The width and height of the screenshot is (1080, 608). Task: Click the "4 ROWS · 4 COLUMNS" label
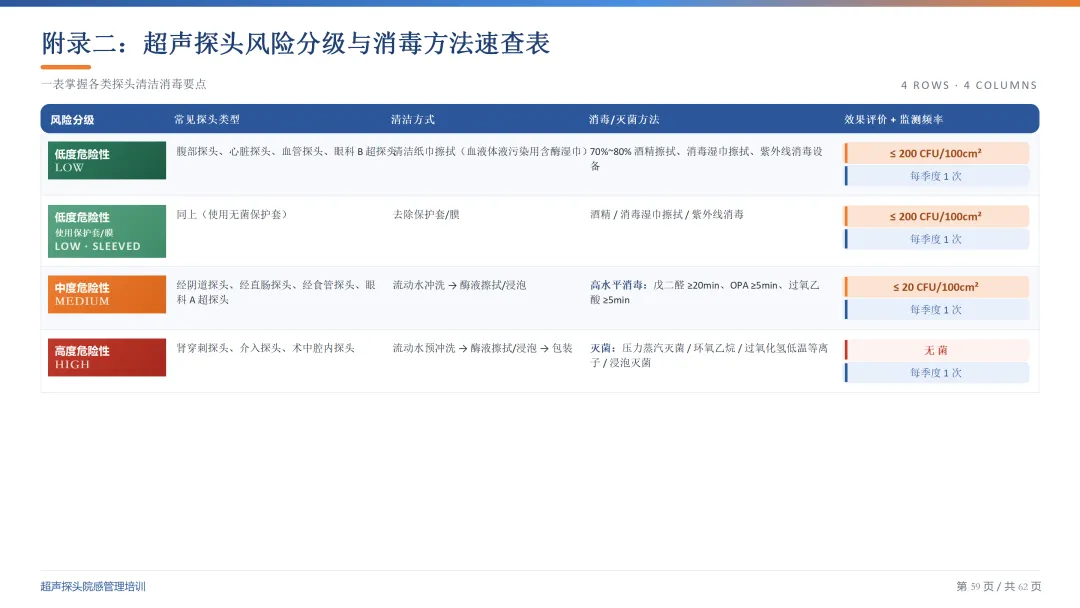click(968, 85)
